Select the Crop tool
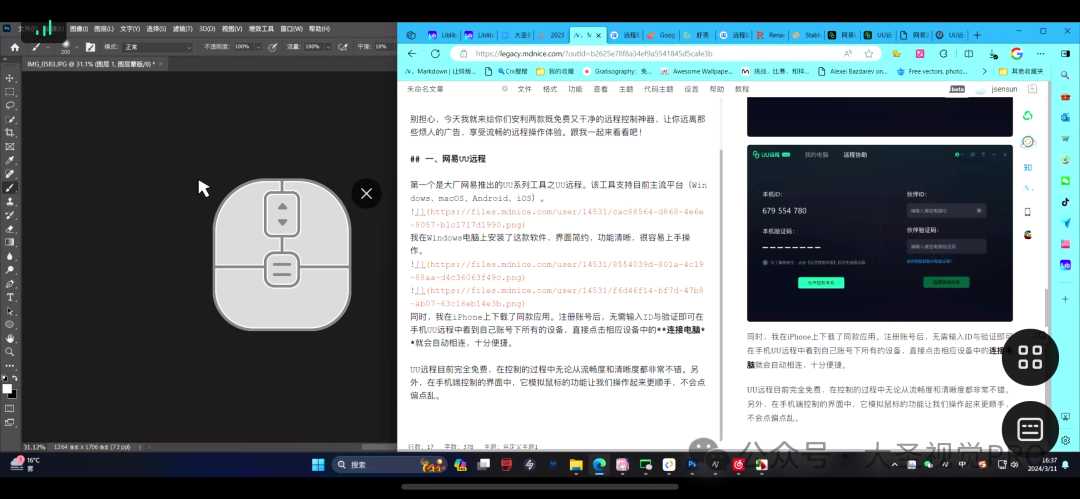Screen dimensions: 1080x499 (x=10, y=132)
